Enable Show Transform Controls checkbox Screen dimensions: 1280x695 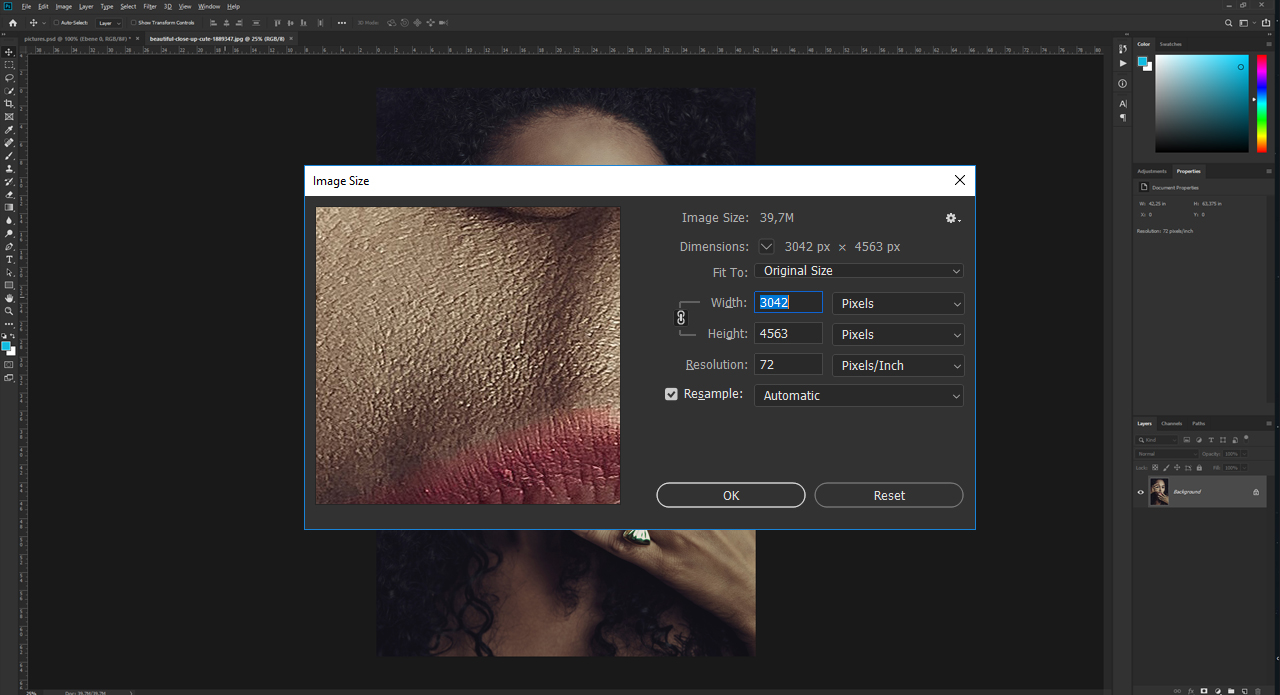133,22
